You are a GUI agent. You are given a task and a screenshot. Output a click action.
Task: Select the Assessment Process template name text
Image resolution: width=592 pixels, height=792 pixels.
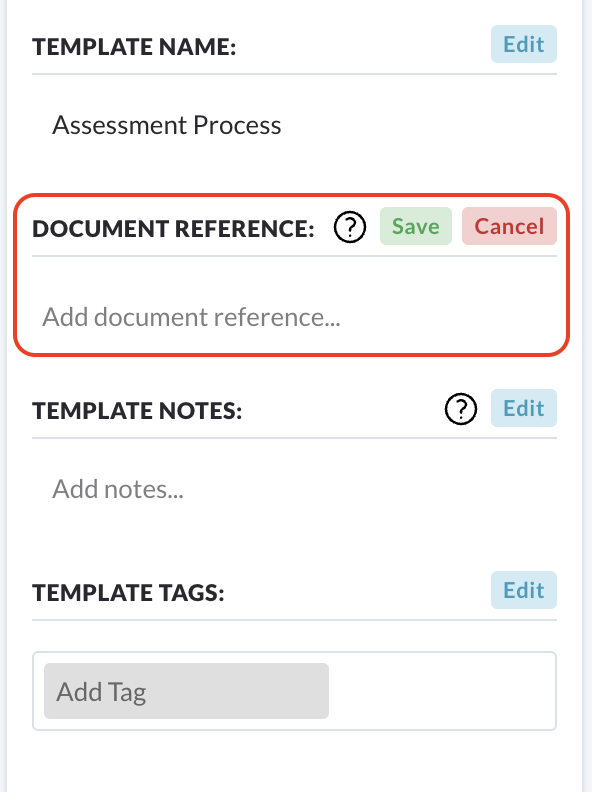(167, 125)
